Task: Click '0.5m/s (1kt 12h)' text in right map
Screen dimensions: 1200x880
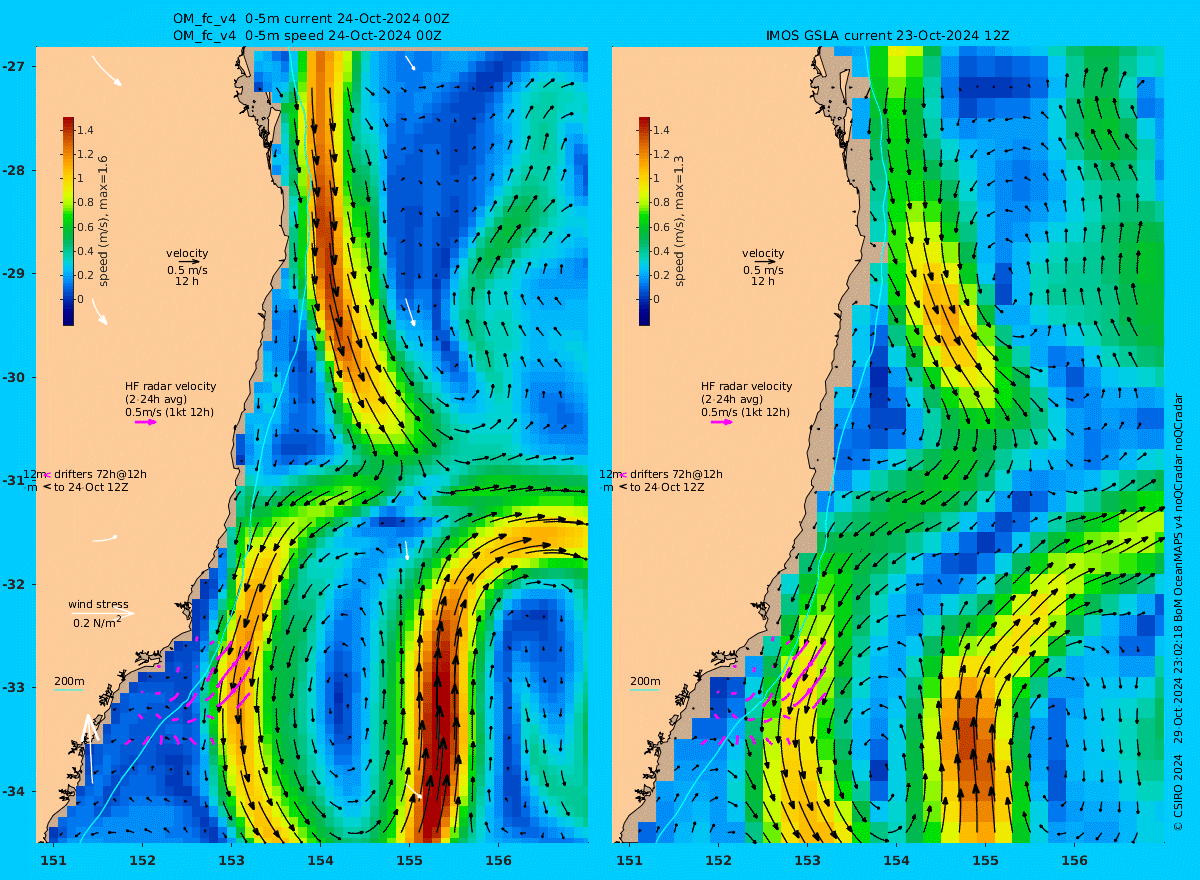Action: click(x=745, y=412)
